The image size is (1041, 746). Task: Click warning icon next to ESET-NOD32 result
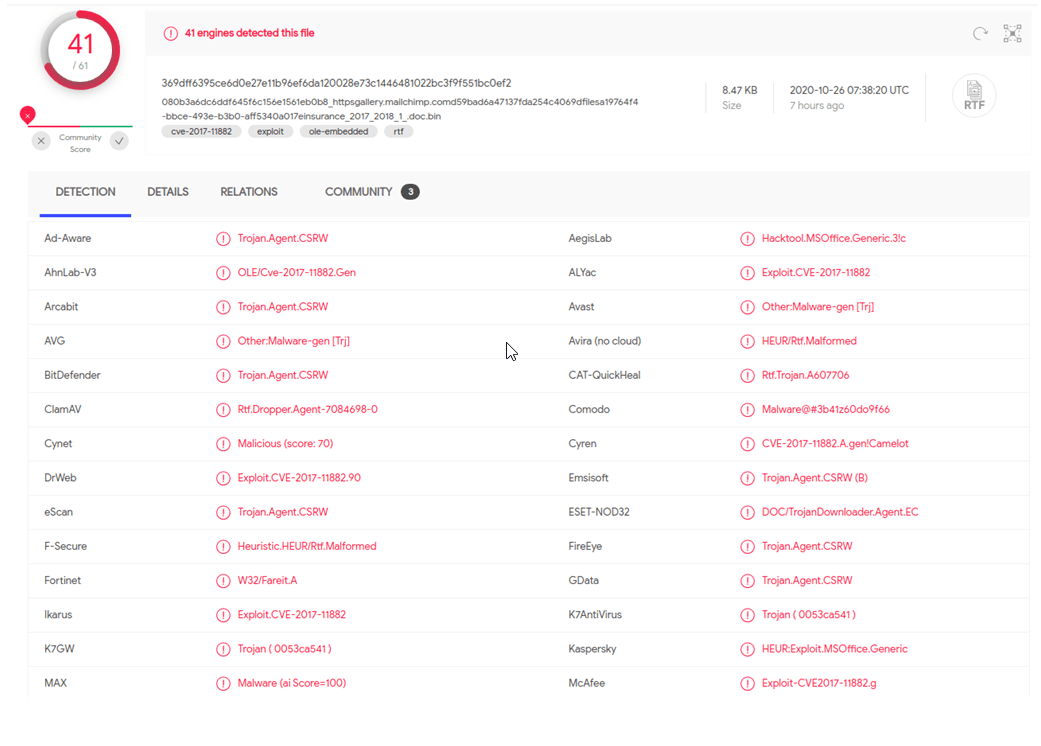(748, 512)
